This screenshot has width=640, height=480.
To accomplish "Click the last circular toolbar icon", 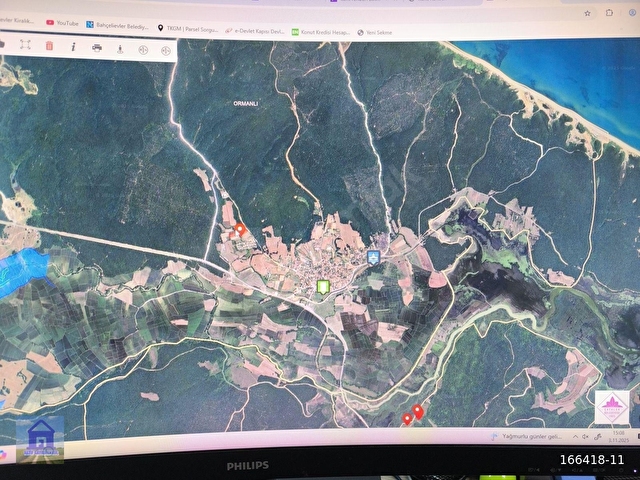I will [x=166, y=51].
